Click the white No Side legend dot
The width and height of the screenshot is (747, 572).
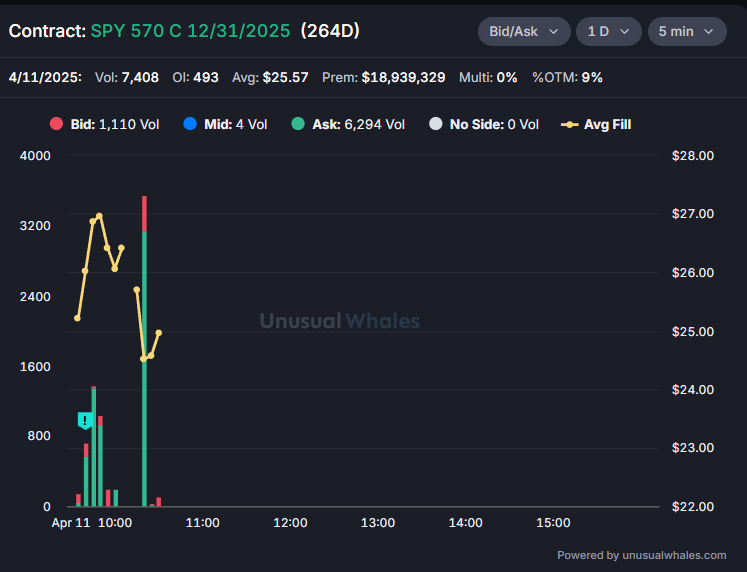(435, 124)
